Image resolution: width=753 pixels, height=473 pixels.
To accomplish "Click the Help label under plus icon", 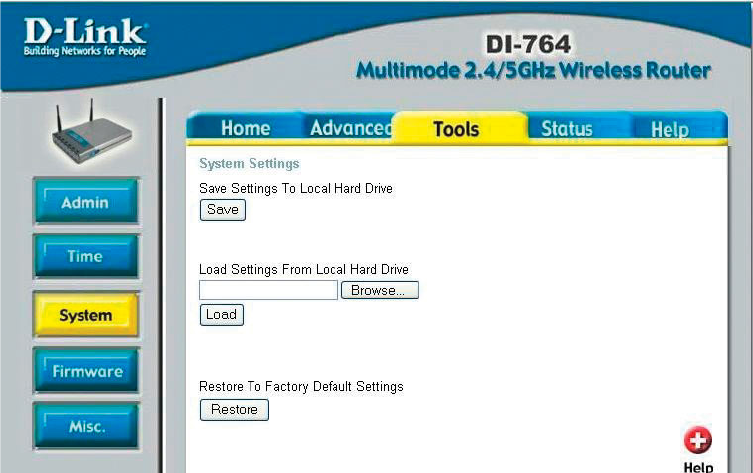I will 698,467.
